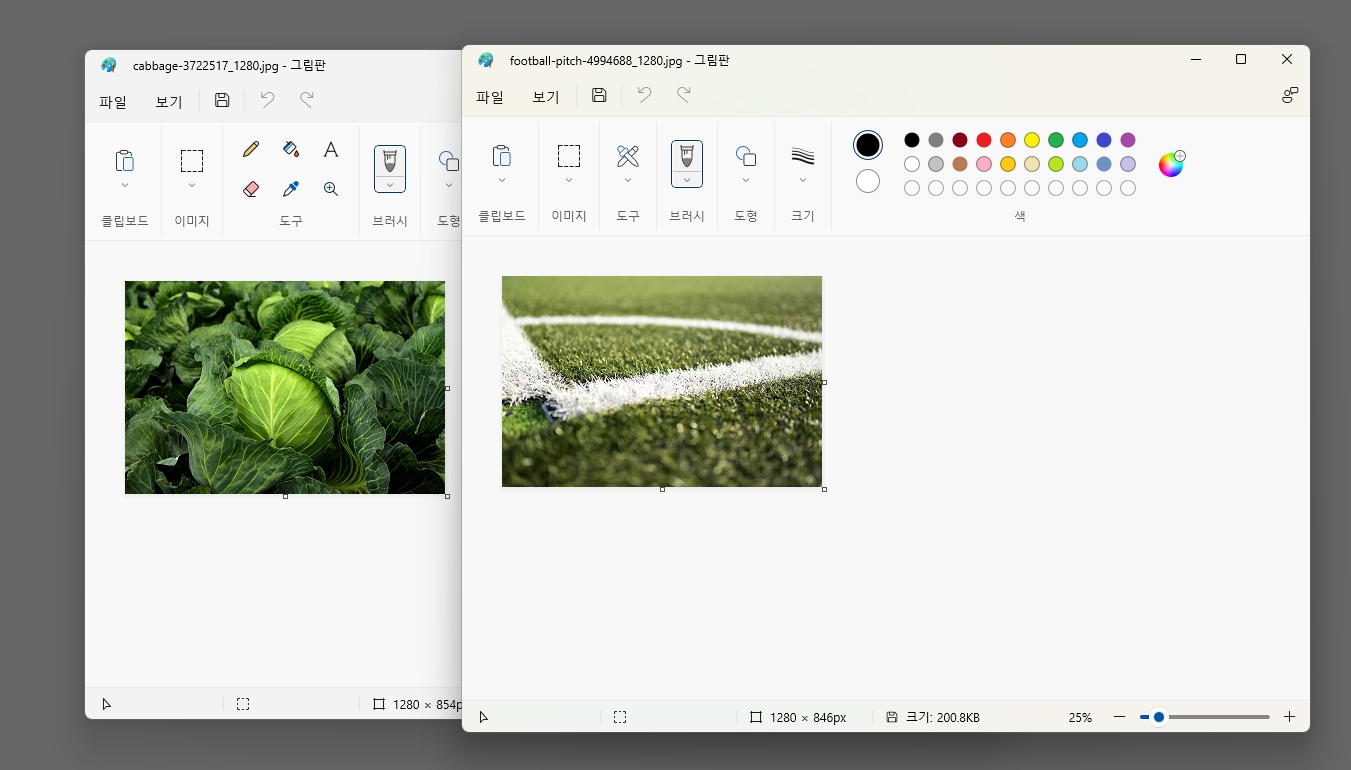Select the Eraser tool in cabbage window
Image resolution: width=1351 pixels, height=770 pixels.
point(251,188)
